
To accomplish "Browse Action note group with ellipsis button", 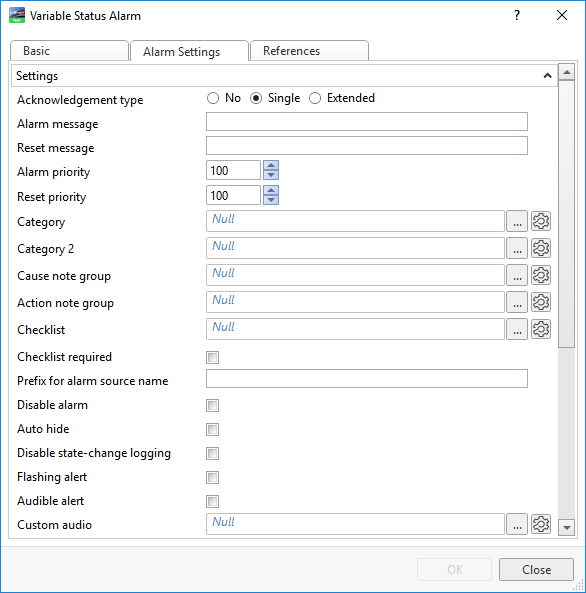I will [x=517, y=302].
